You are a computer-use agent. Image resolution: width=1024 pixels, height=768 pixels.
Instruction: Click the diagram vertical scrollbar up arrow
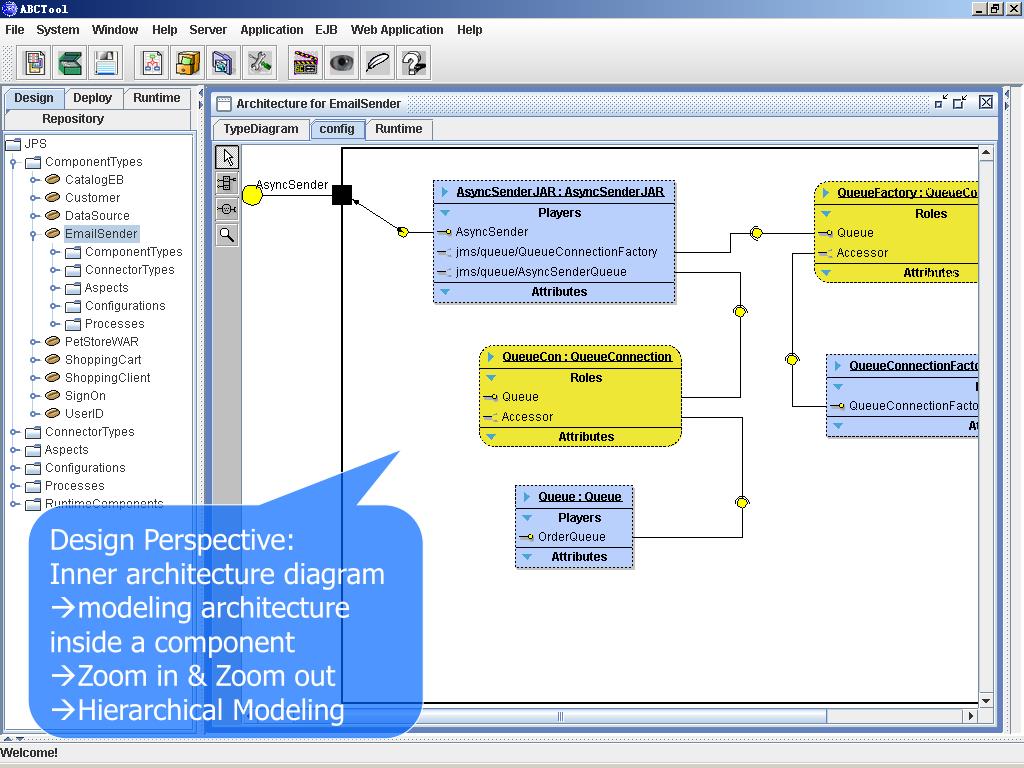[x=986, y=153]
